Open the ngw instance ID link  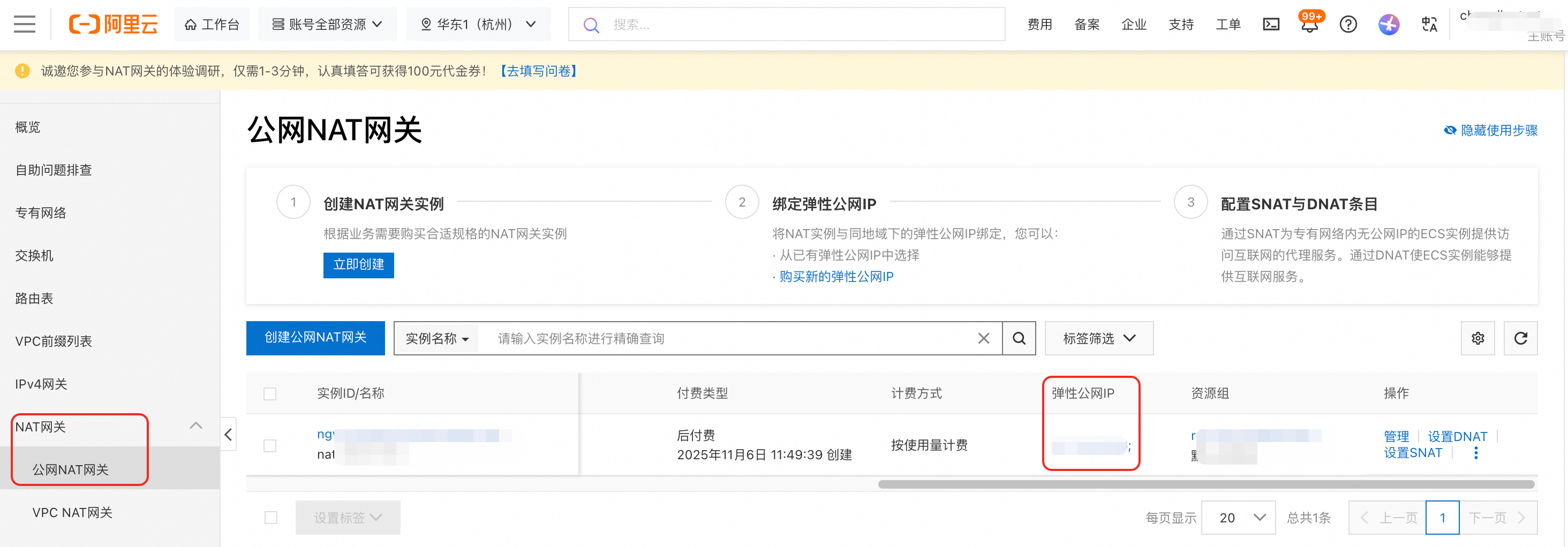click(x=413, y=435)
